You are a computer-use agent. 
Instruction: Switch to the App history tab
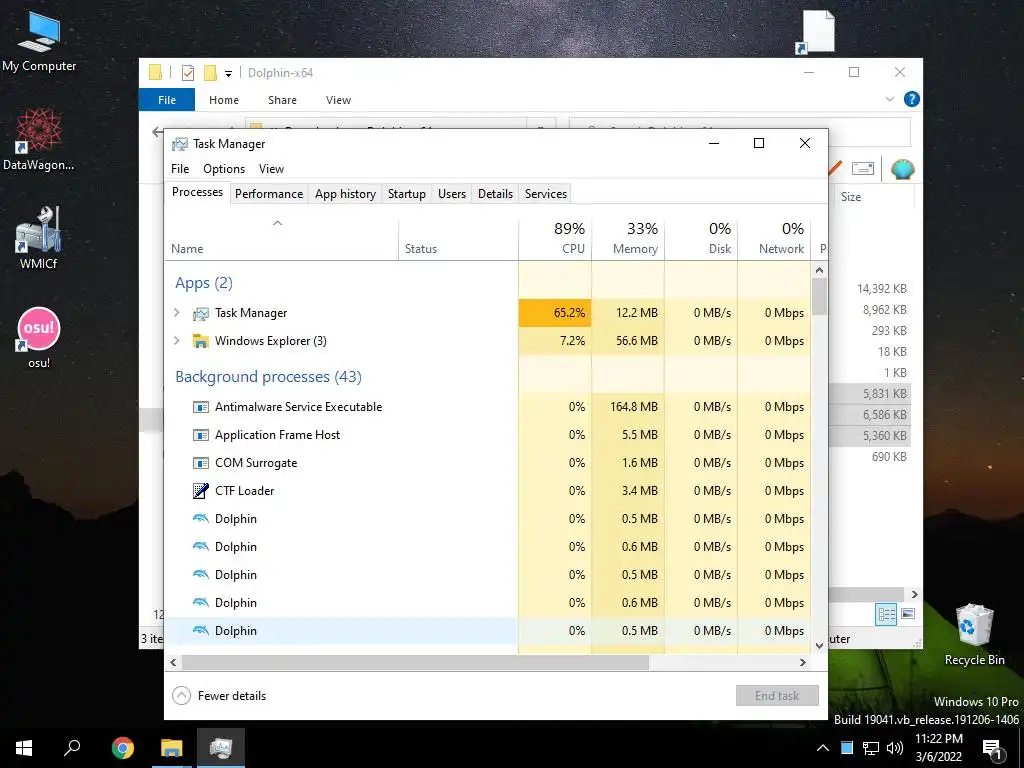click(345, 194)
